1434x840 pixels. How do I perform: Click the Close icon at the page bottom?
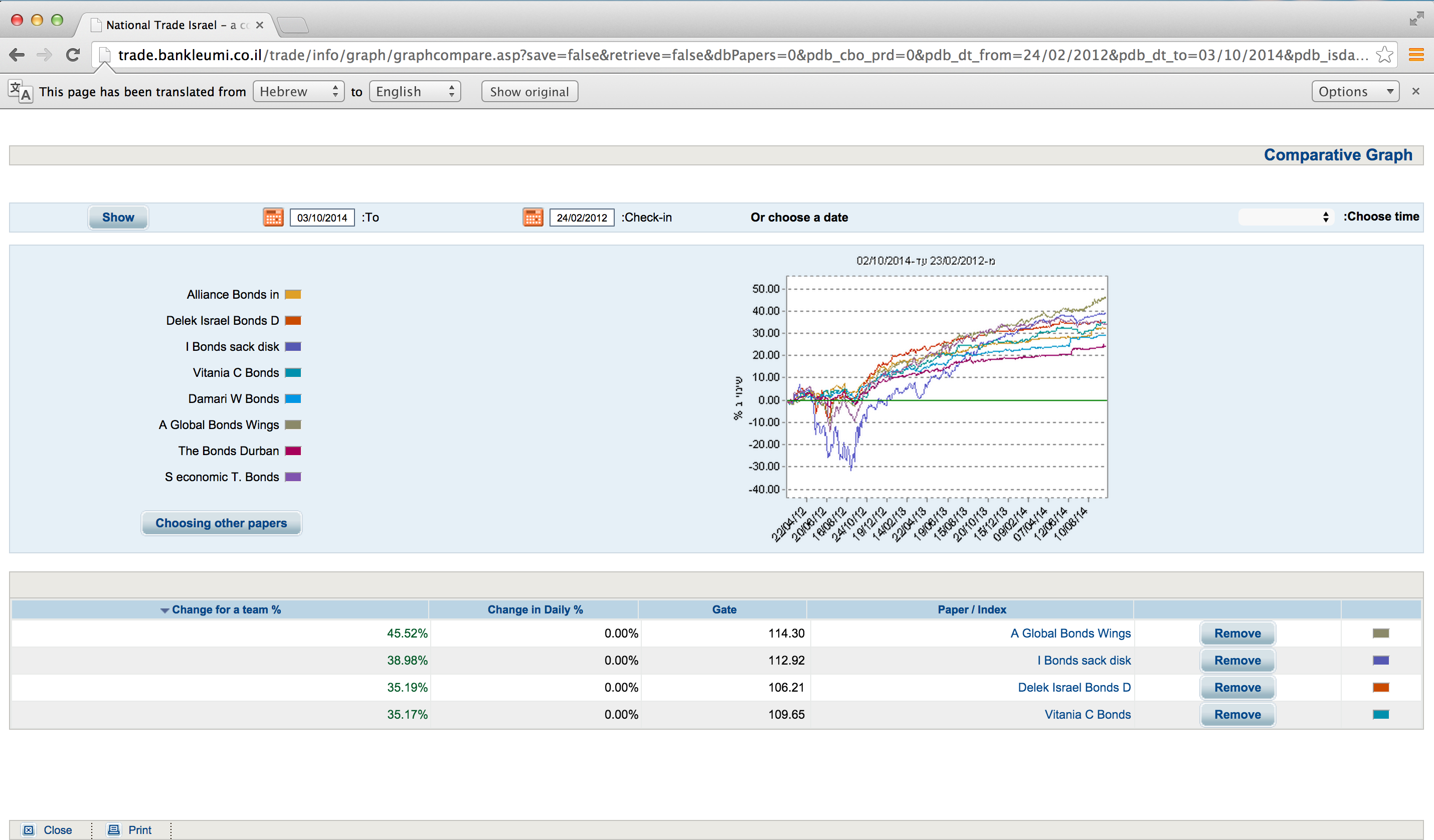(x=29, y=830)
